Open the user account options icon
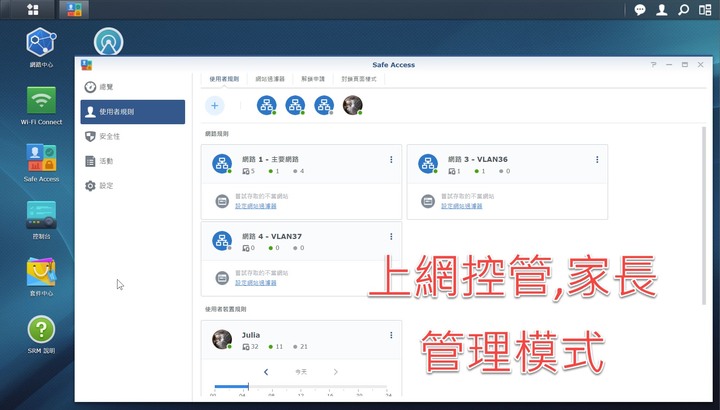The height and width of the screenshot is (410, 720). click(x=662, y=10)
